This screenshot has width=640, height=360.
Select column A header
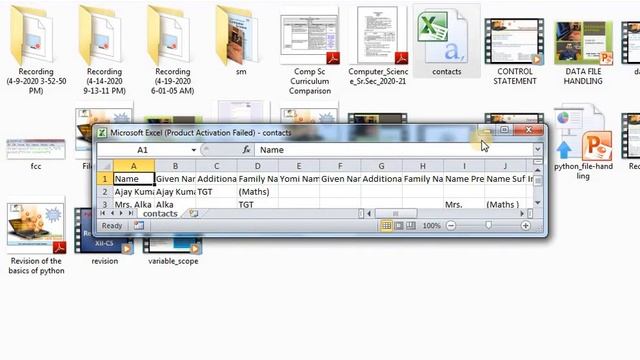point(133,166)
